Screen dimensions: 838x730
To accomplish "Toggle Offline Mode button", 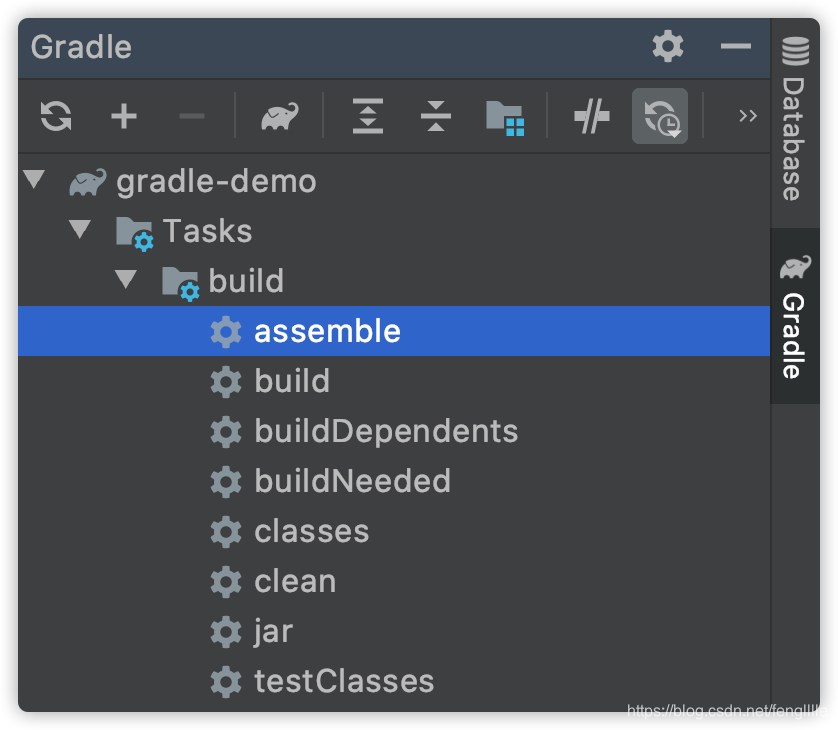I will pyautogui.click(x=592, y=117).
